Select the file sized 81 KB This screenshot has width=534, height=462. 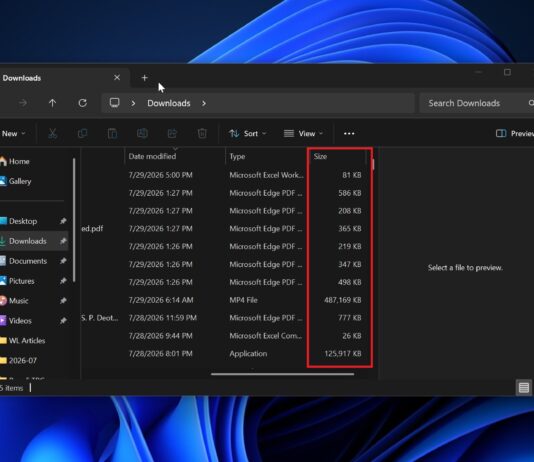pos(227,175)
